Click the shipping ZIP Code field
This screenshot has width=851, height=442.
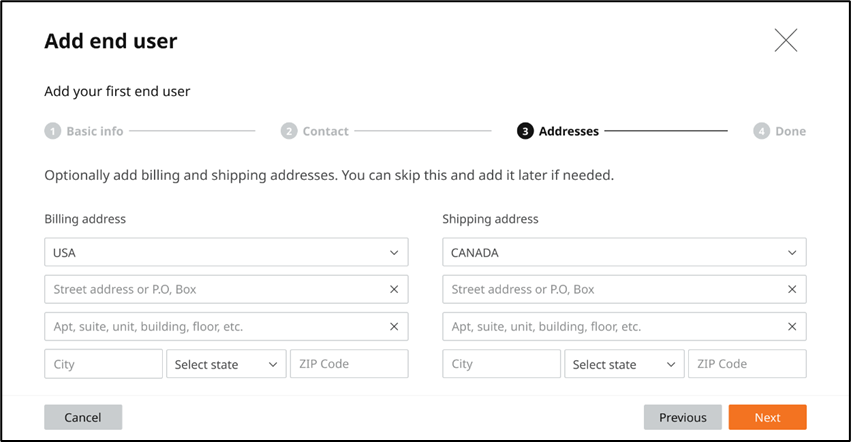click(x=747, y=364)
